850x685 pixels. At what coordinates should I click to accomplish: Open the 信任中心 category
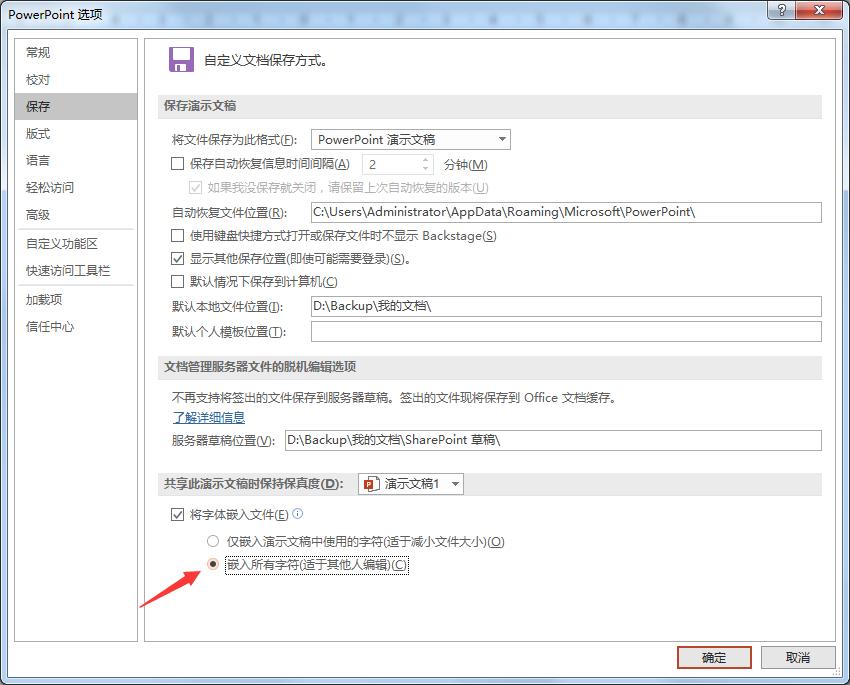click(76, 327)
